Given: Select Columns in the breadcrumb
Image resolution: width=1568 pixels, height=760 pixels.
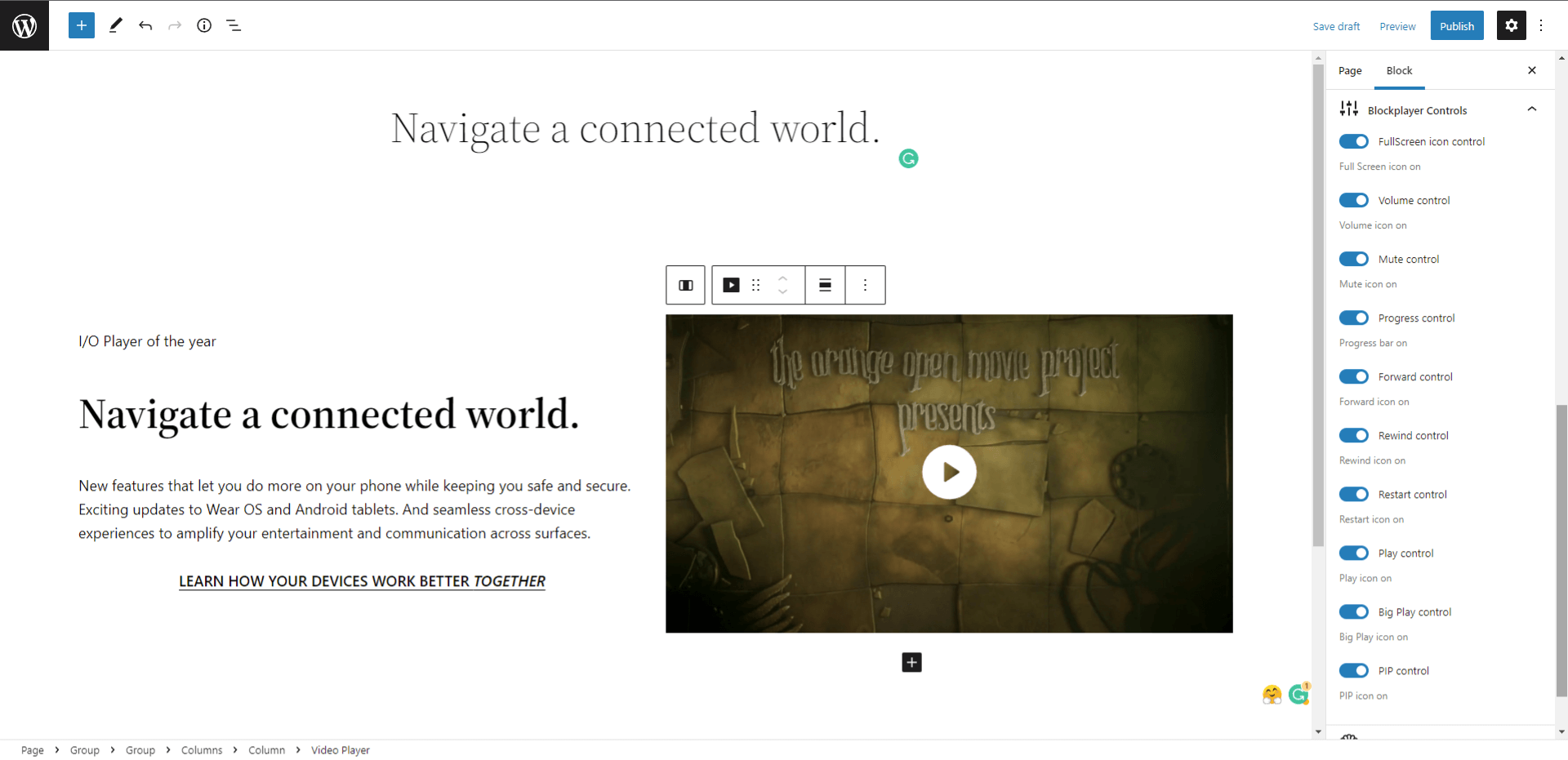Looking at the screenshot, I should (202, 750).
